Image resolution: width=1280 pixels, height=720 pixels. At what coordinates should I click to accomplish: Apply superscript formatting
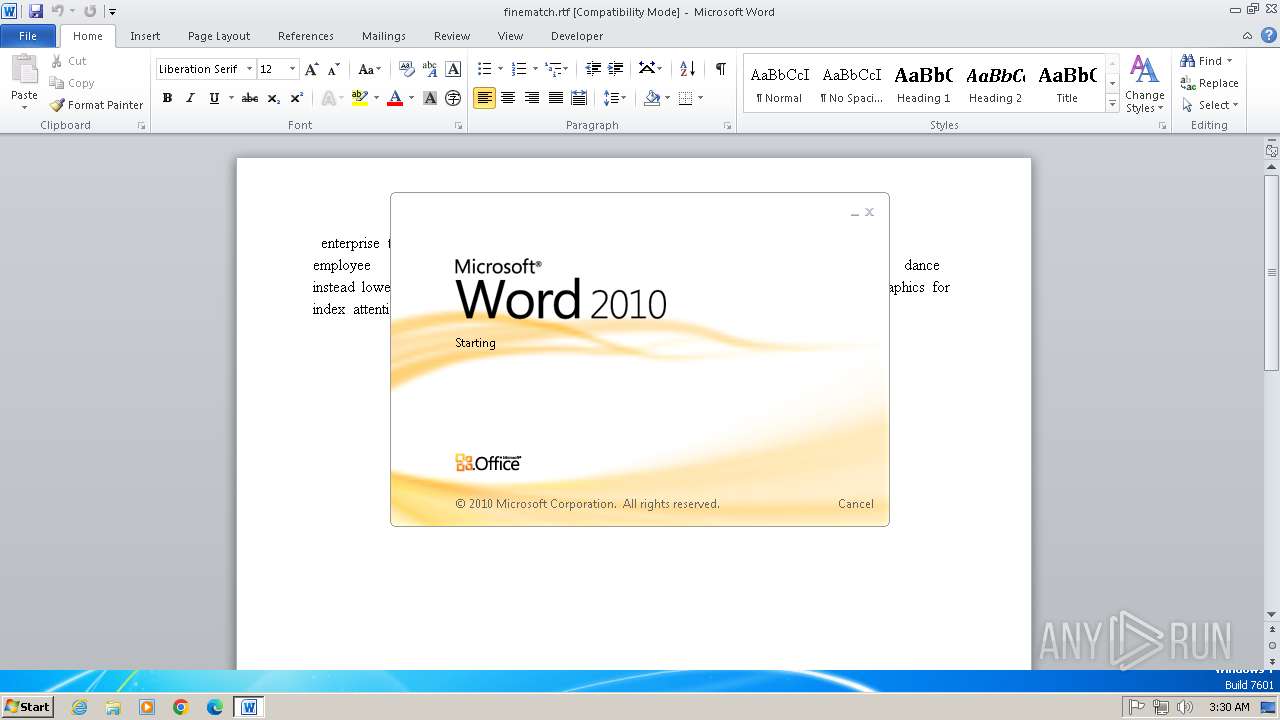click(297, 98)
